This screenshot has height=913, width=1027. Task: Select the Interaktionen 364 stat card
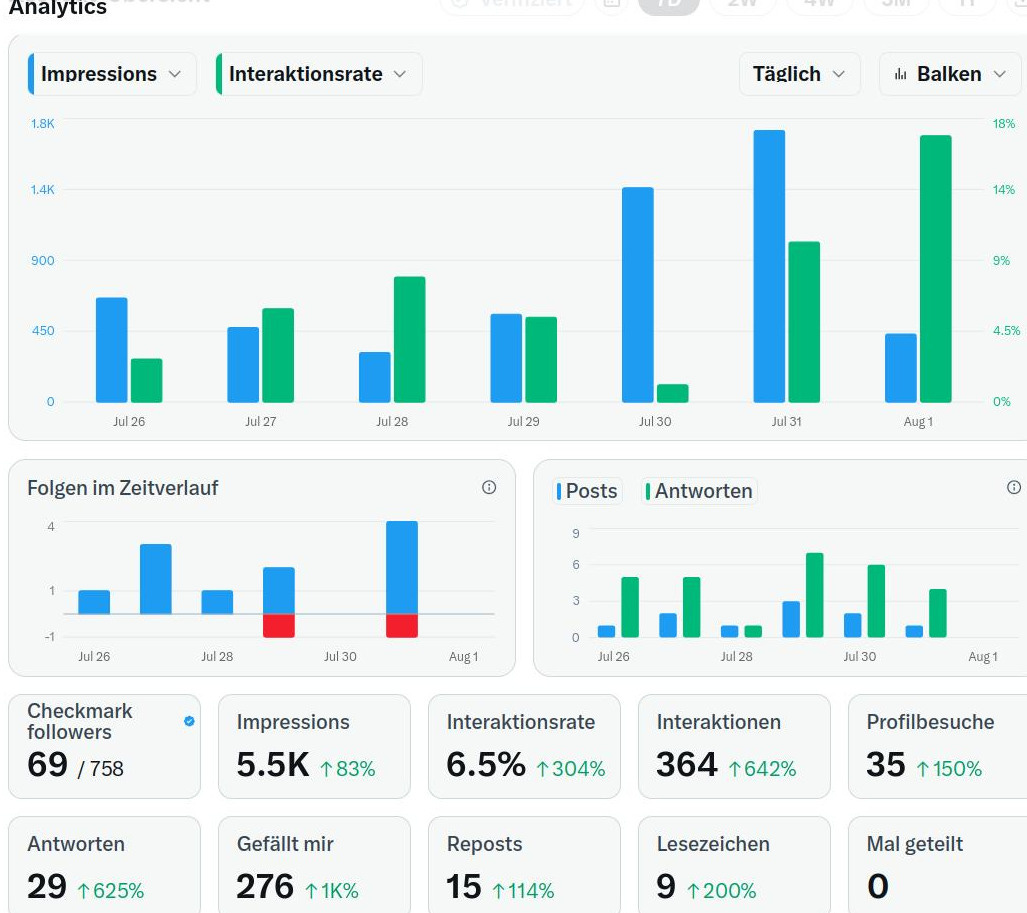click(734, 747)
